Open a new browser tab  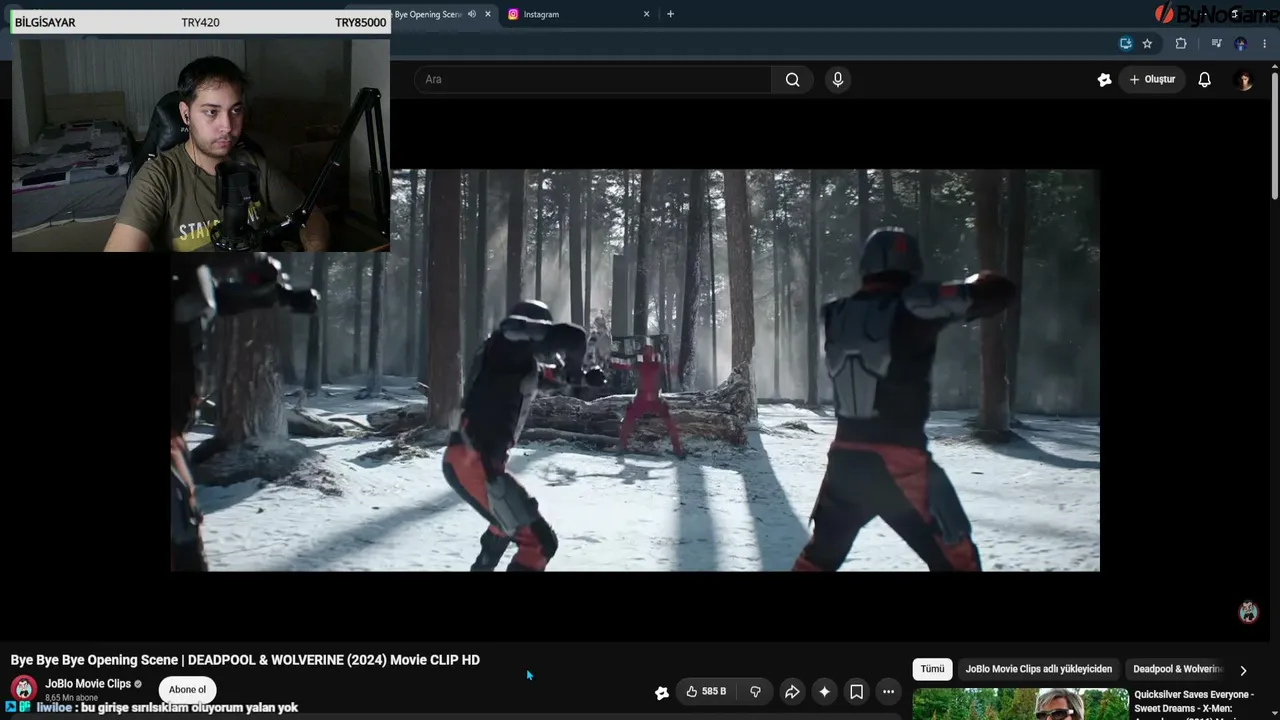(670, 14)
